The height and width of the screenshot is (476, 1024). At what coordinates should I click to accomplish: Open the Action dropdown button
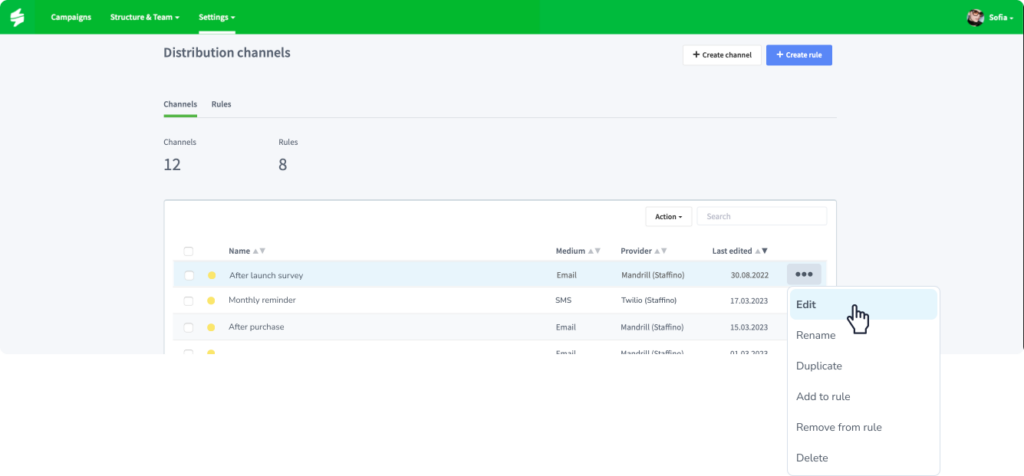669,217
